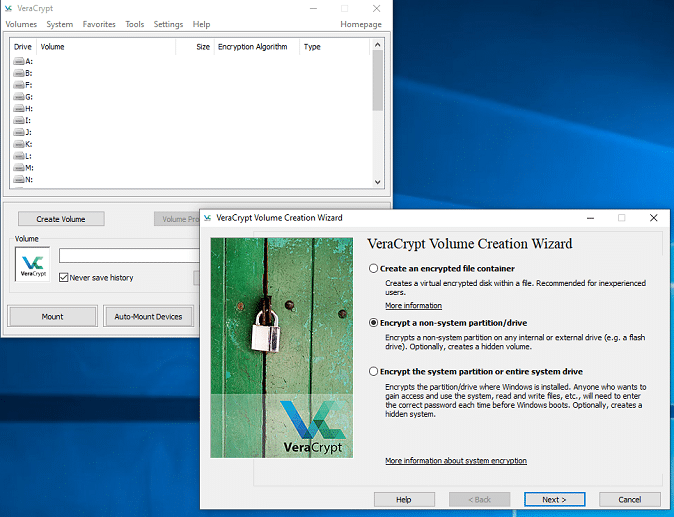Select the G: drive icon in the list
The image size is (674, 517).
click(18, 97)
